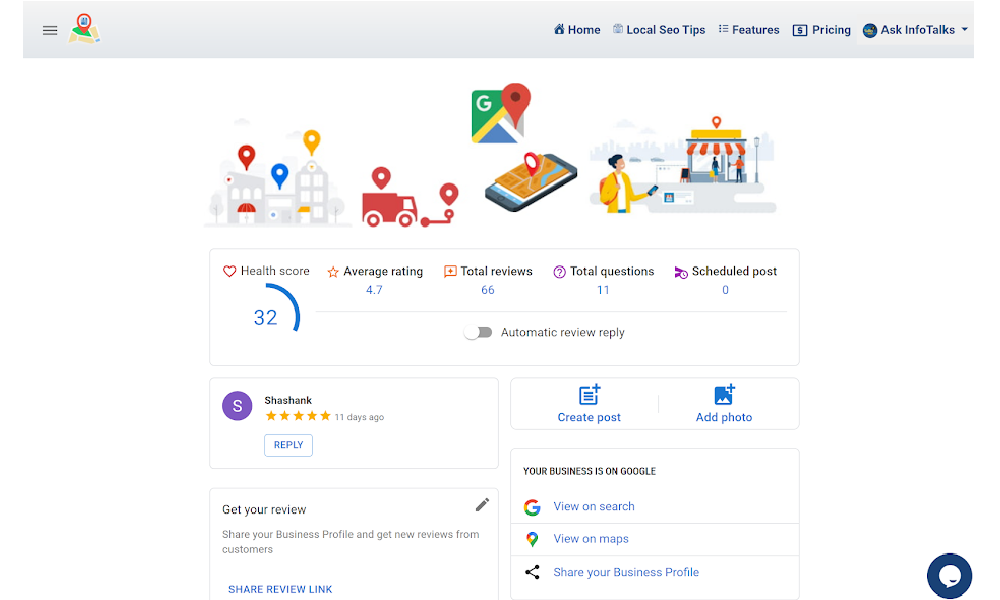Click the Google Maps pin icon
The width and height of the screenshot is (1000, 600).
532,539
